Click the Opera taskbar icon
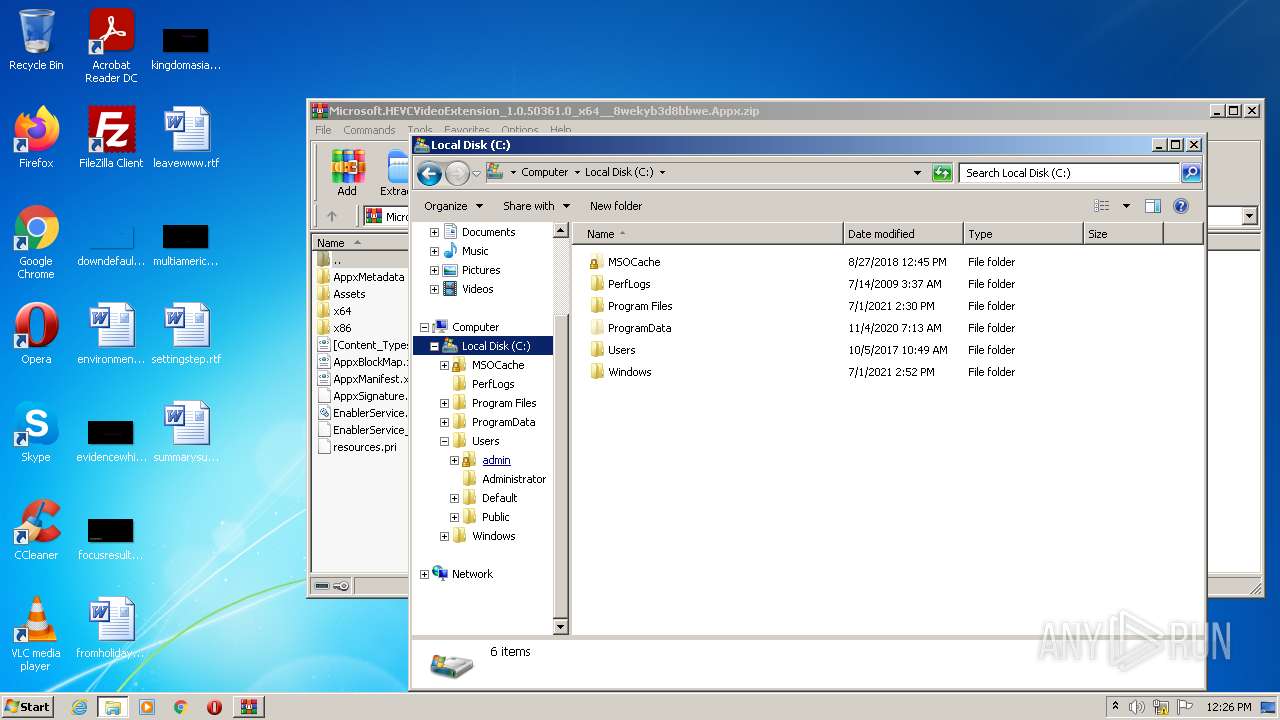Image resolution: width=1280 pixels, height=720 pixels. point(214,707)
